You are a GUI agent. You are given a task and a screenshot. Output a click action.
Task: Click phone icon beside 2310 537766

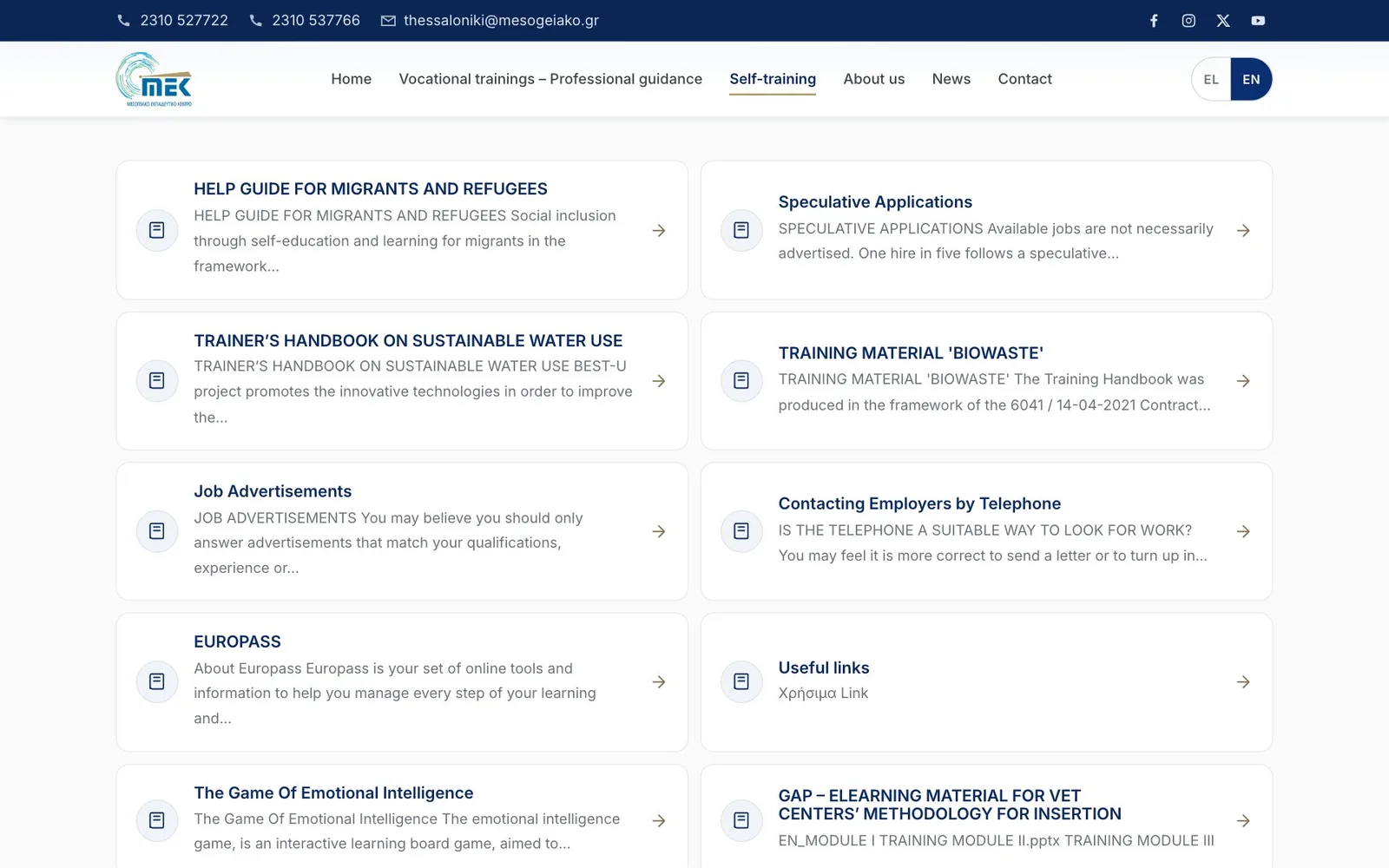coord(255,20)
